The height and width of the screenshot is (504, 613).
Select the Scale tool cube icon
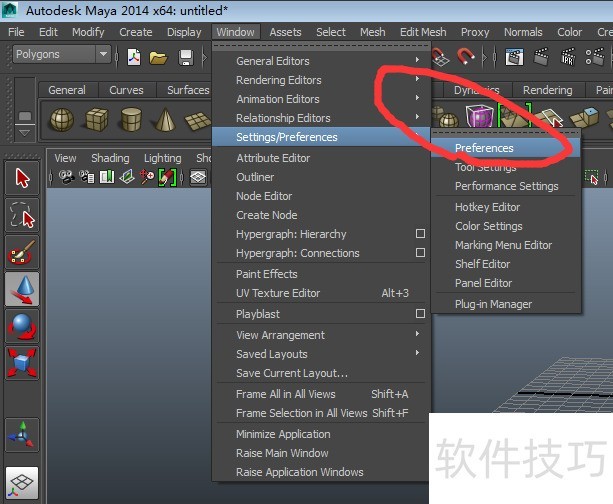[22, 363]
